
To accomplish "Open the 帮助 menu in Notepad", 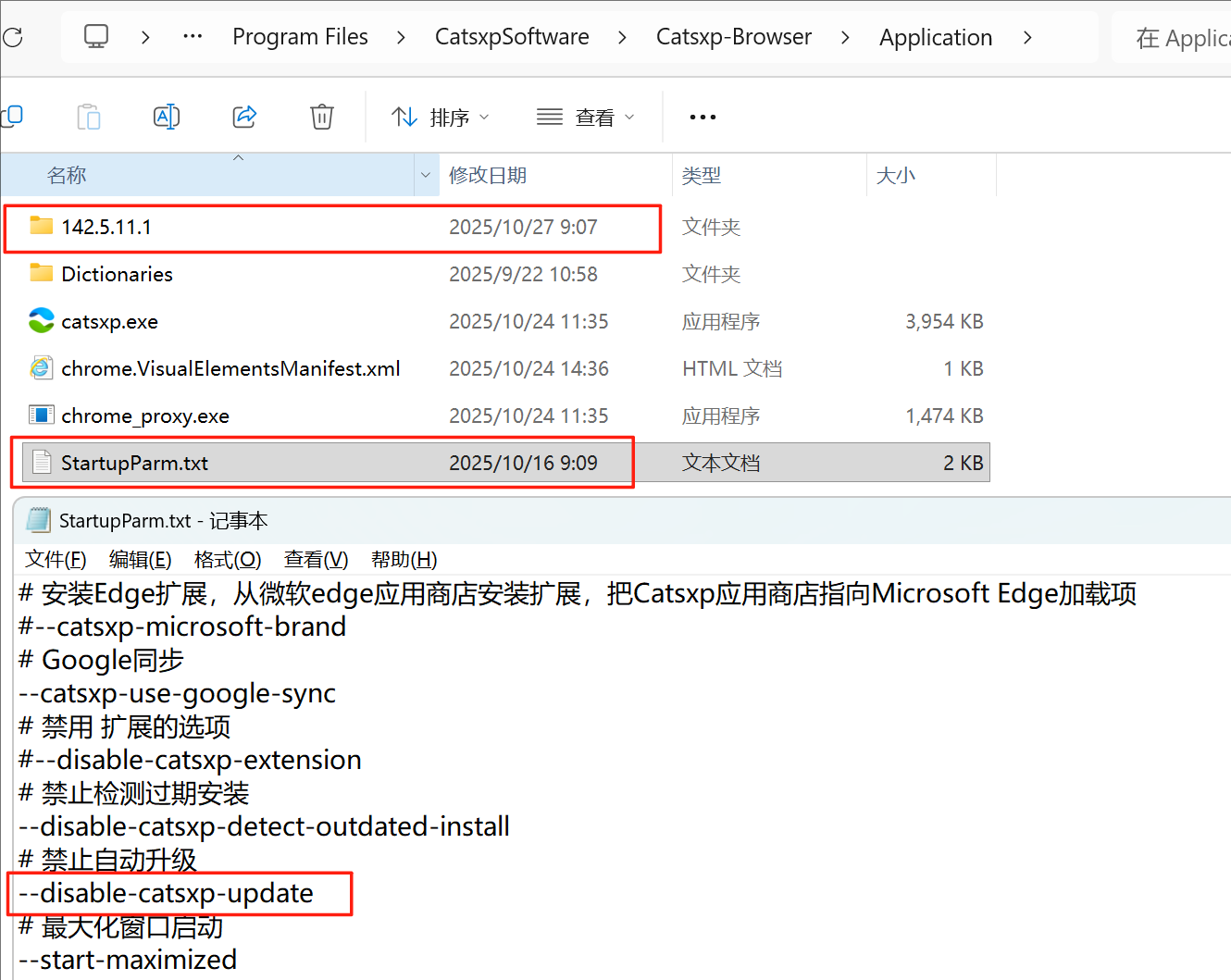I will tap(404, 559).
